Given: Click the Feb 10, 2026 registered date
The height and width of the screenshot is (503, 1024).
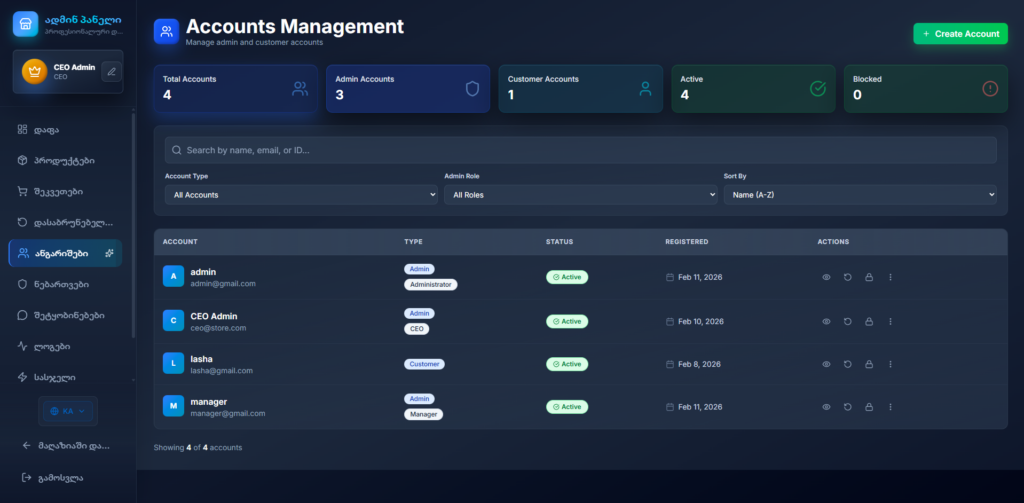Looking at the screenshot, I should coord(701,321).
